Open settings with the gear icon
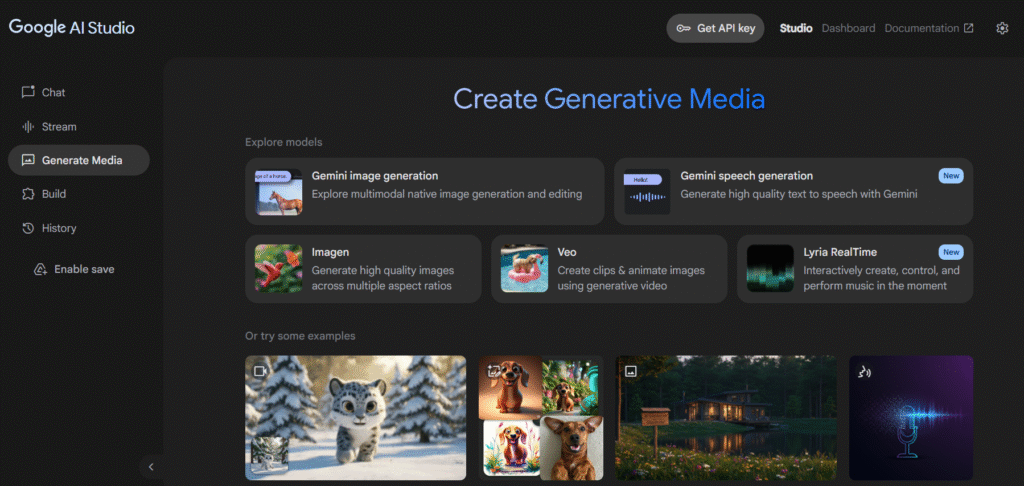The height and width of the screenshot is (486, 1024). click(1002, 28)
